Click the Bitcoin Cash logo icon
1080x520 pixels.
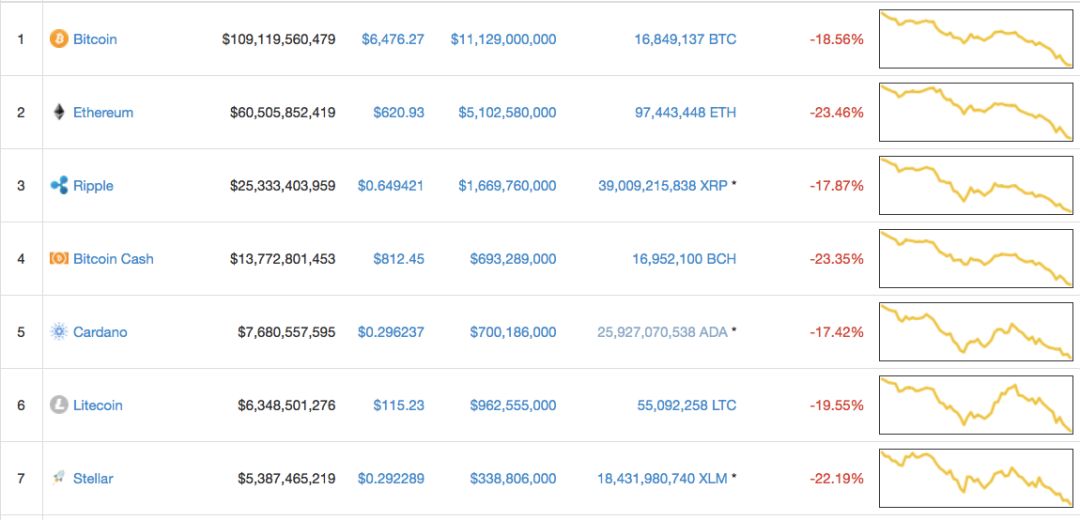click(x=59, y=258)
